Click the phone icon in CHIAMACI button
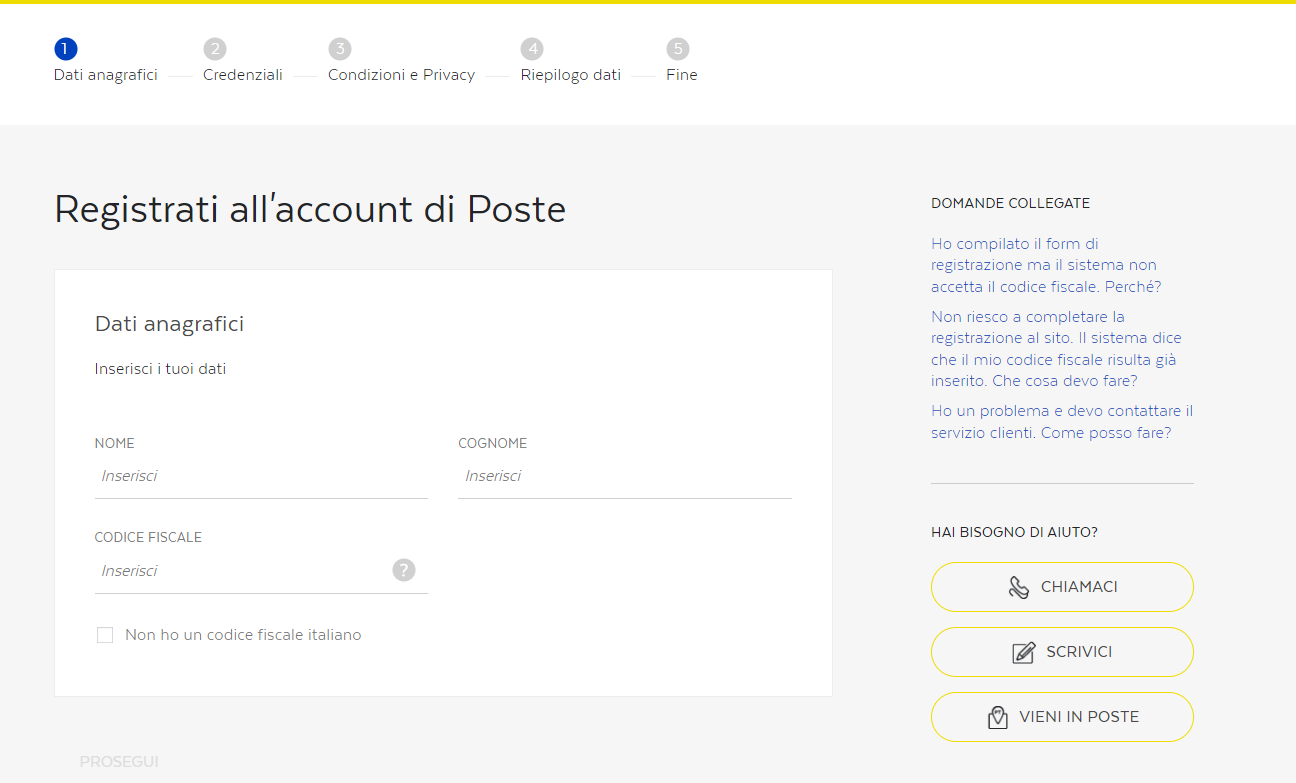1296x783 pixels. click(1019, 587)
